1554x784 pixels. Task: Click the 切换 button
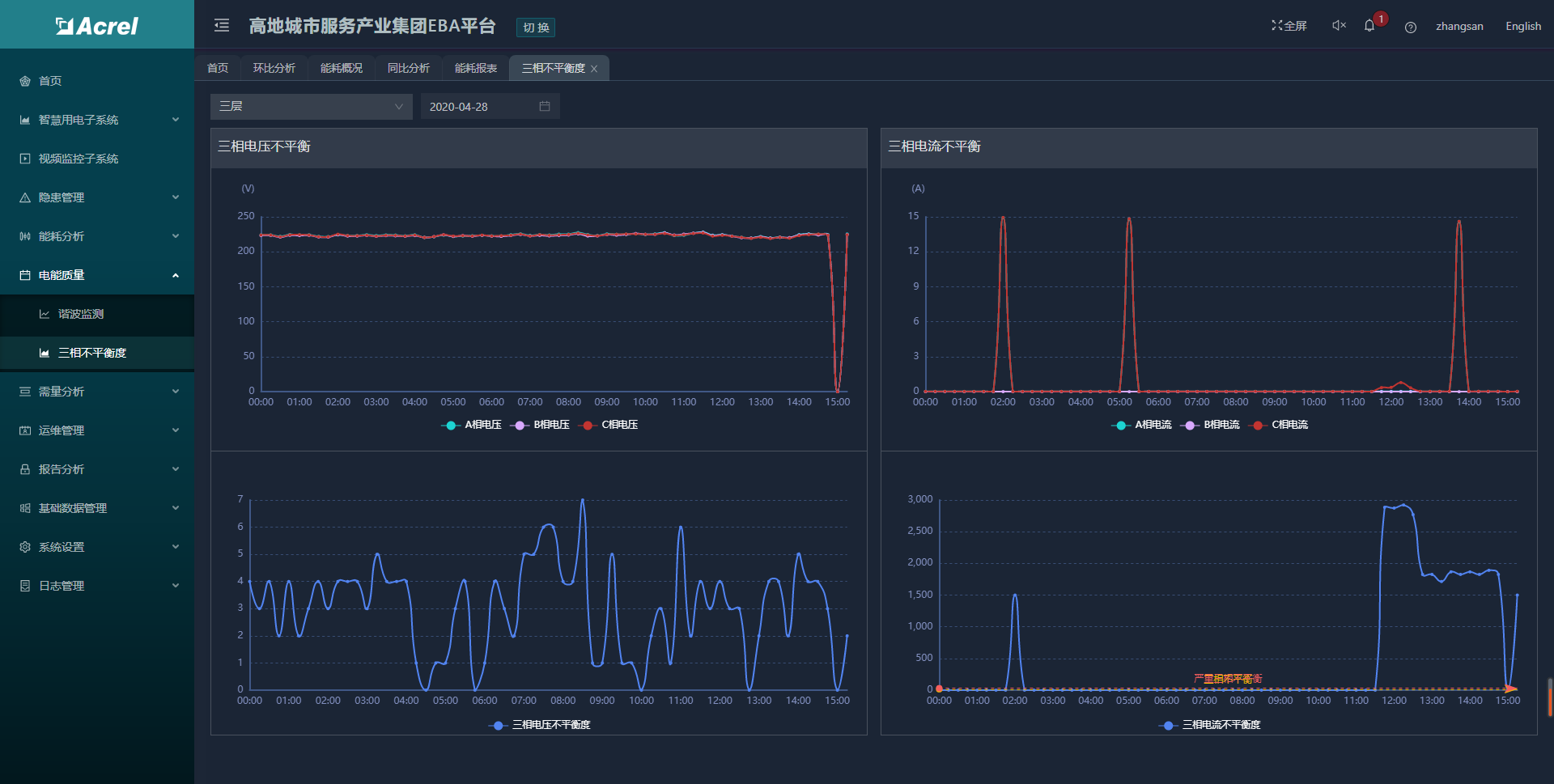click(536, 28)
